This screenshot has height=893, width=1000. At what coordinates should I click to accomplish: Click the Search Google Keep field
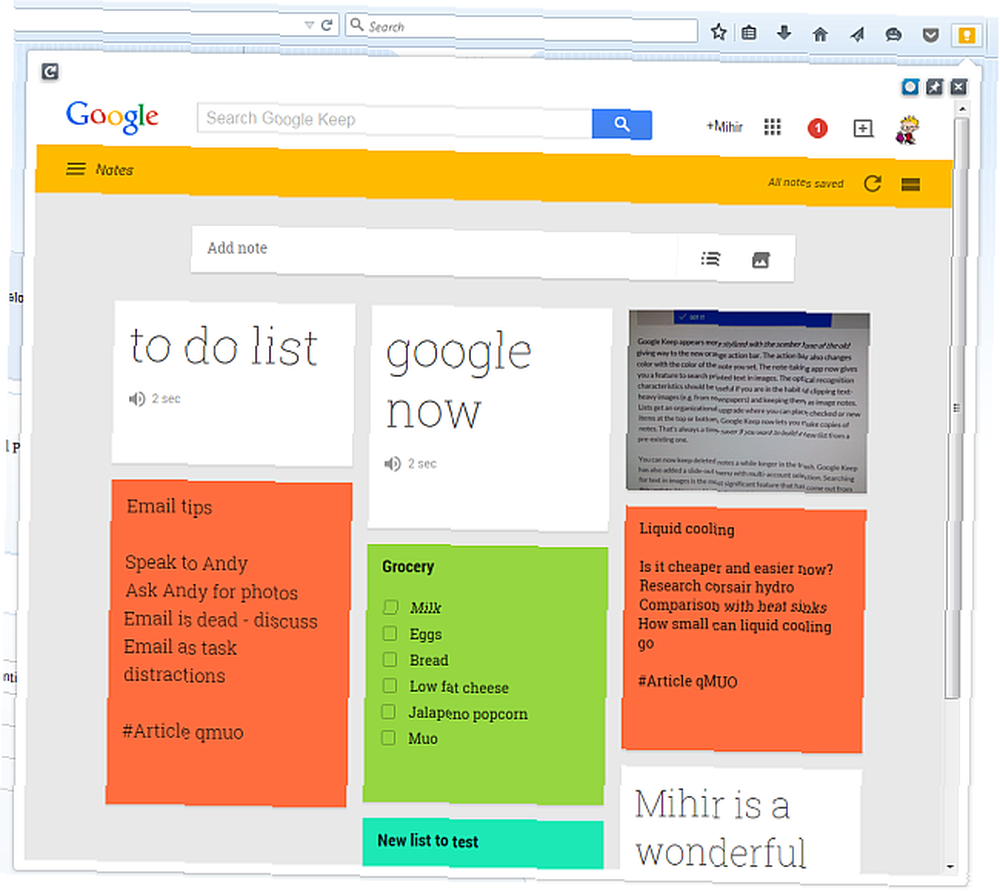(395, 120)
